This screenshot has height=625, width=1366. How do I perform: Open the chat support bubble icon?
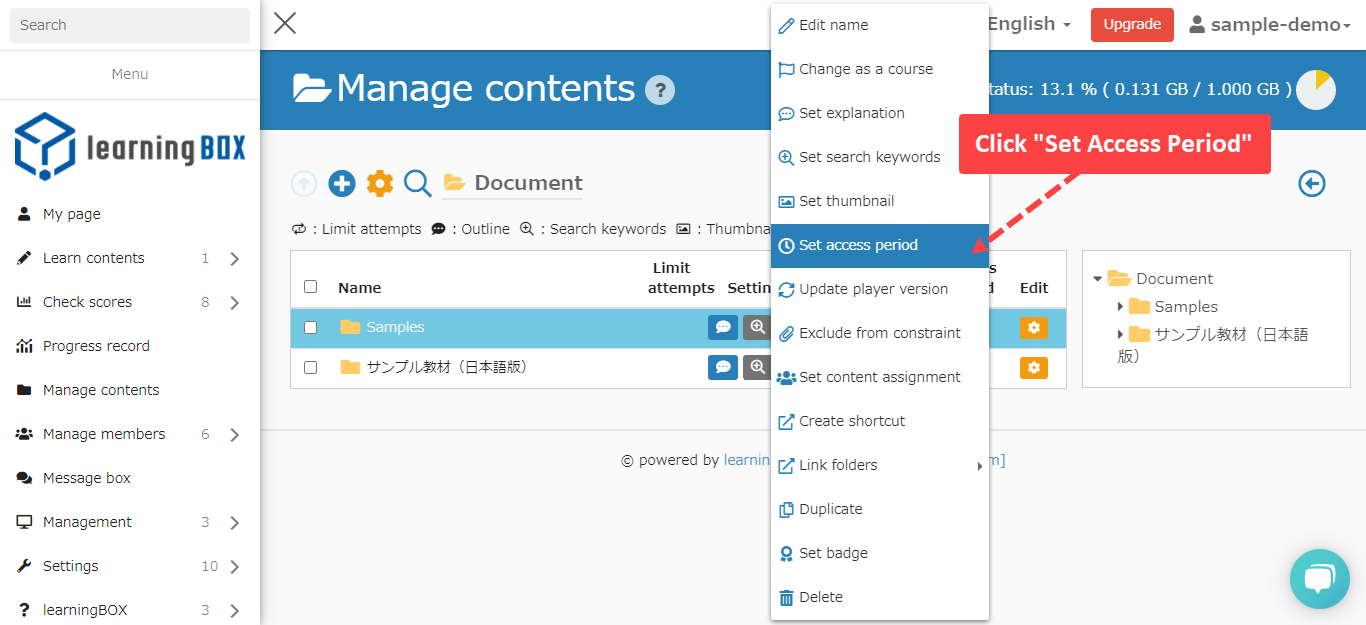pos(1319,579)
